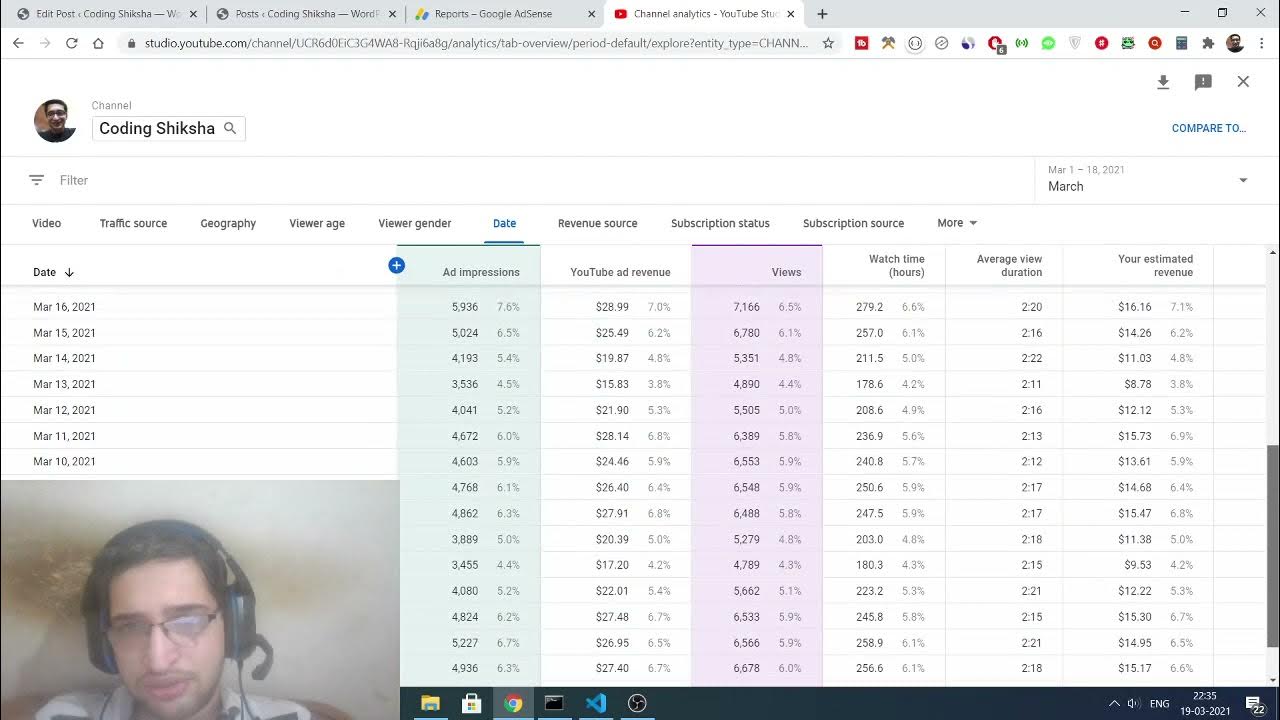Screen dimensions: 1280x720
Task: Open the Filter icon
Action: (37, 180)
